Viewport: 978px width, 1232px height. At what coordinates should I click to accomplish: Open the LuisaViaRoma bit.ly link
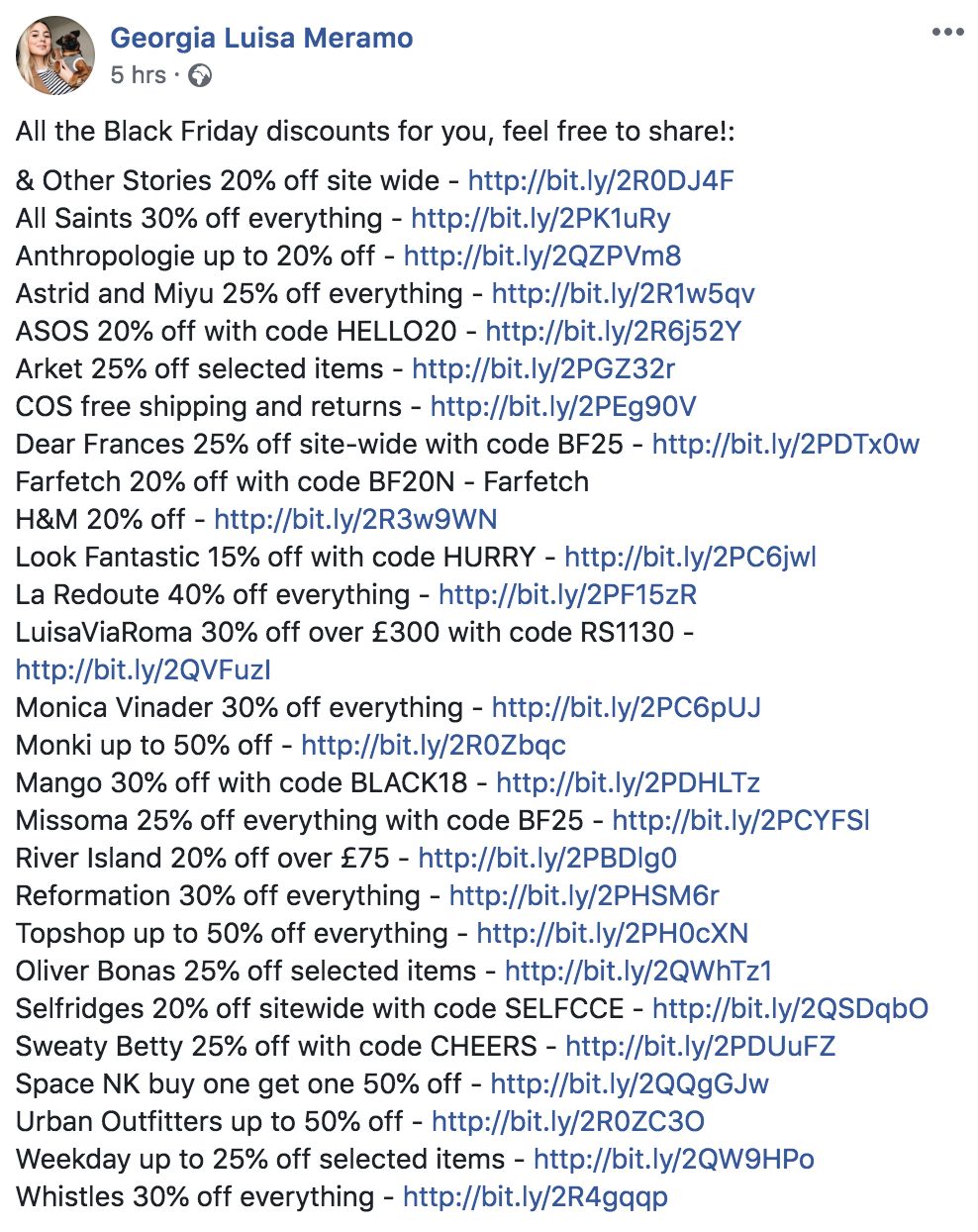pos(144,670)
